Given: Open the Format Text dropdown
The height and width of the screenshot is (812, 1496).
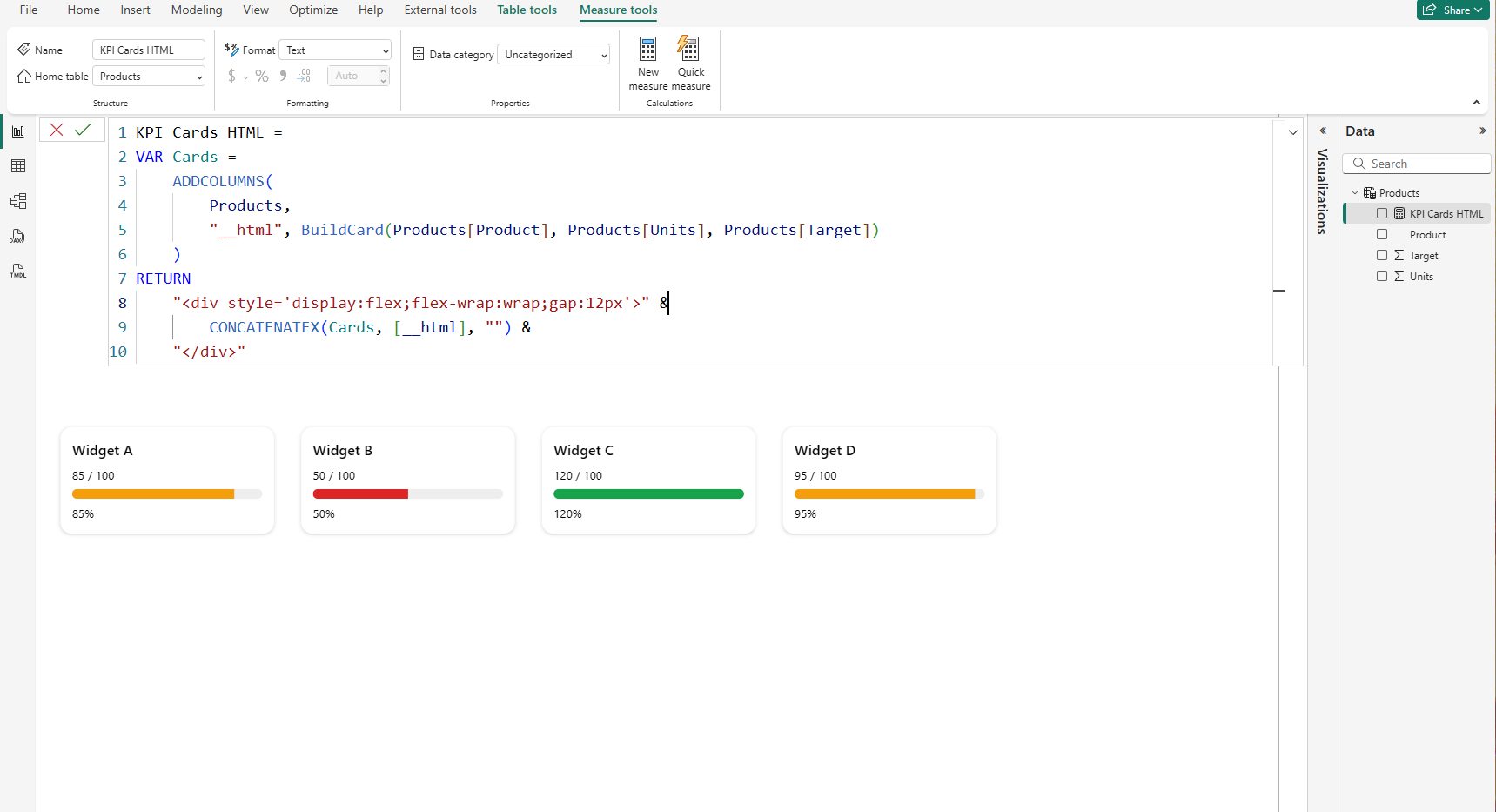Looking at the screenshot, I should [335, 50].
